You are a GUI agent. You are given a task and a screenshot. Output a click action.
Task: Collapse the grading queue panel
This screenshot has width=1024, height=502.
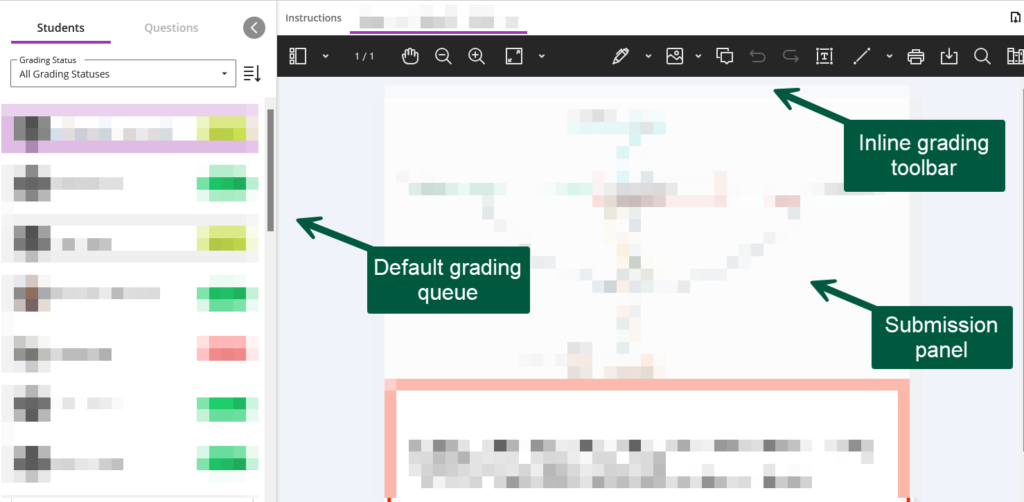[x=254, y=28]
